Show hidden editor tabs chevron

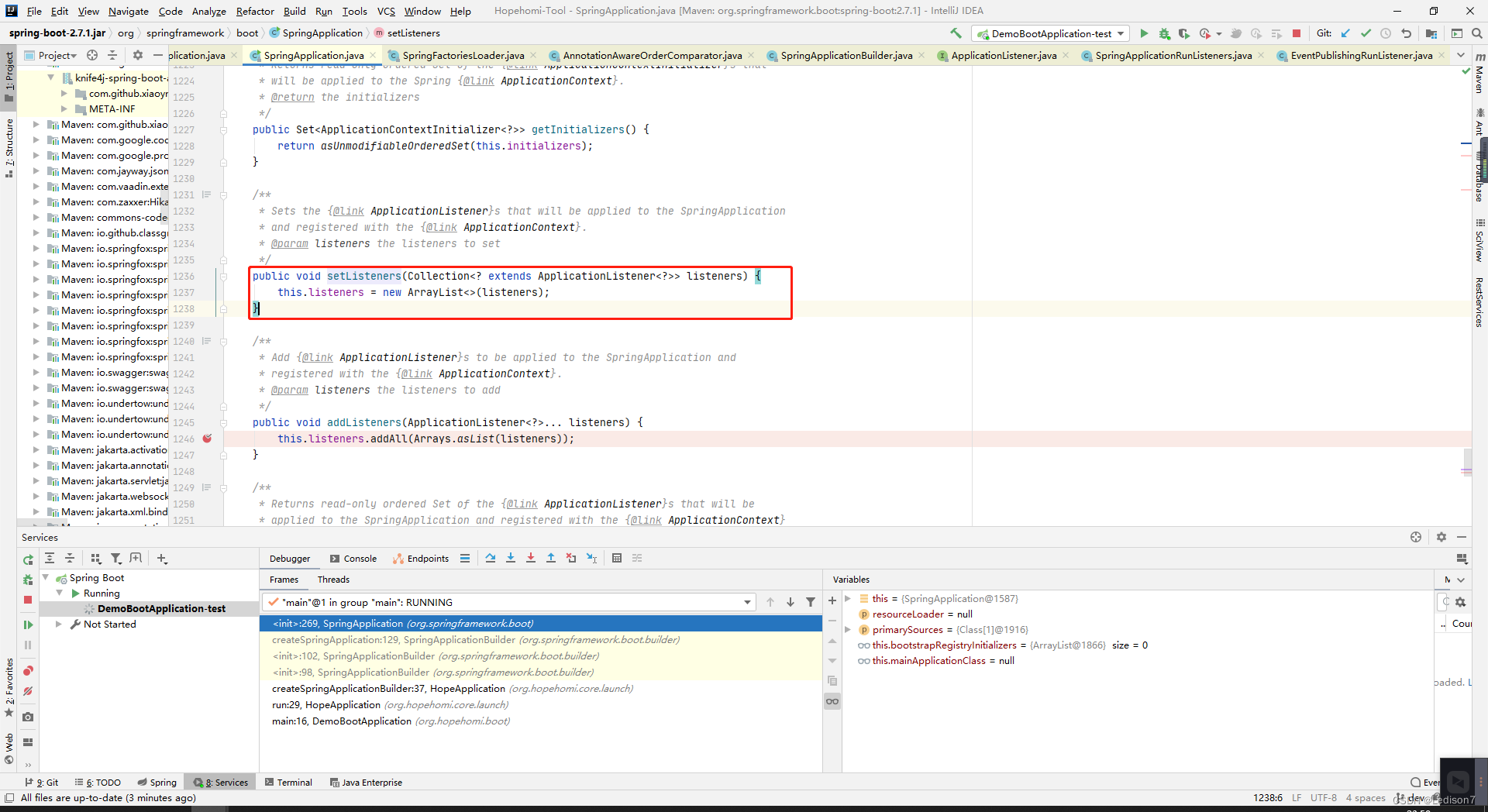pyautogui.click(x=1461, y=55)
